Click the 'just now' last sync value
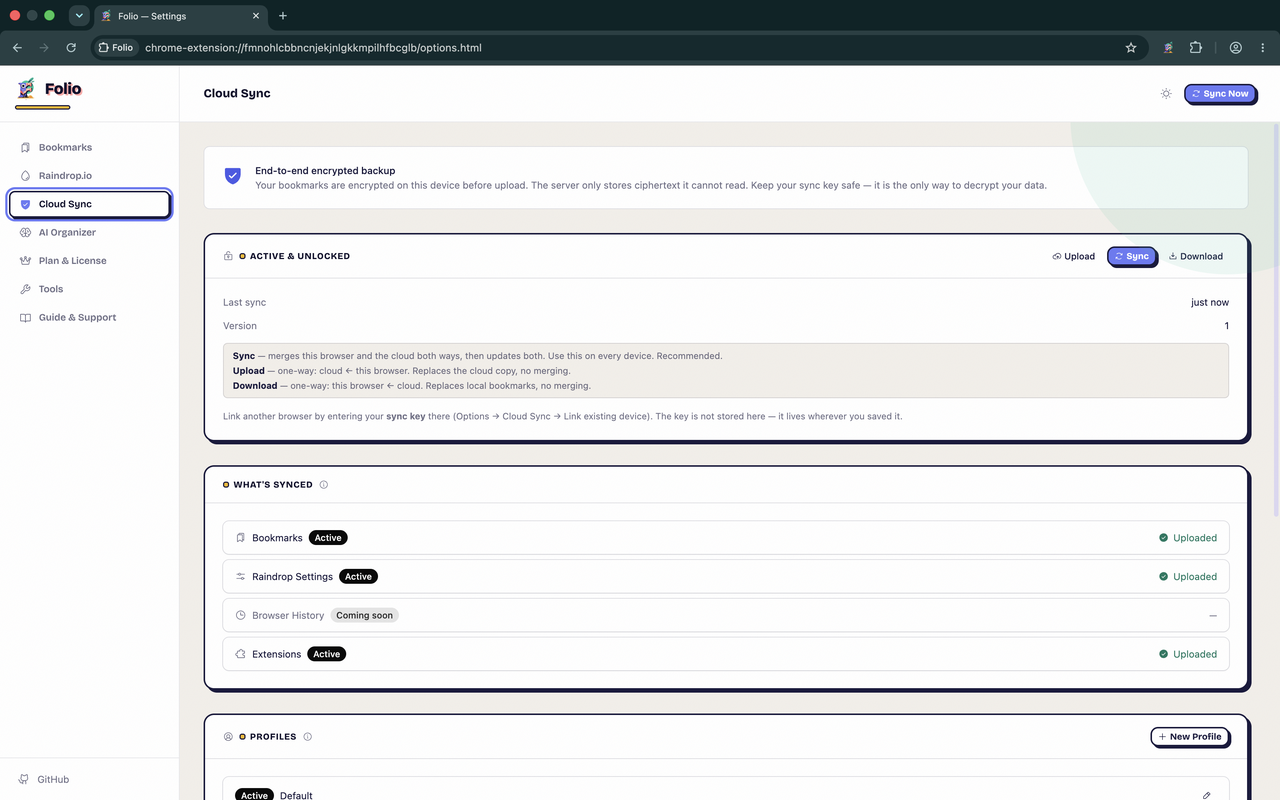Image resolution: width=1280 pixels, height=800 pixels. (1210, 302)
